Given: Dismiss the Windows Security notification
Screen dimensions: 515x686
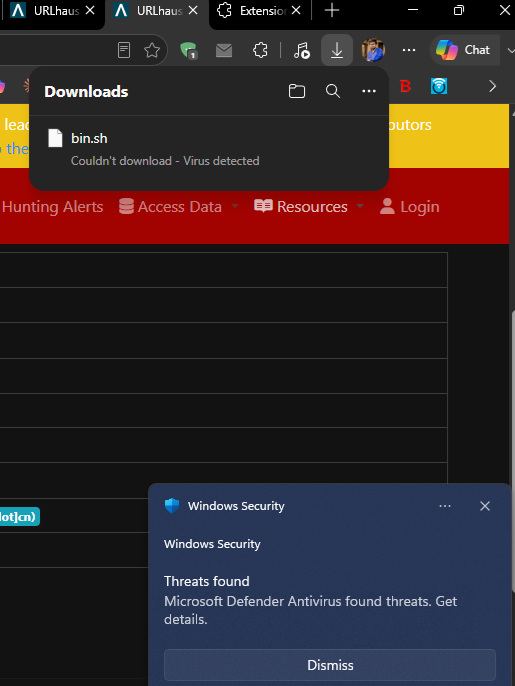Looking at the screenshot, I should coord(330,665).
